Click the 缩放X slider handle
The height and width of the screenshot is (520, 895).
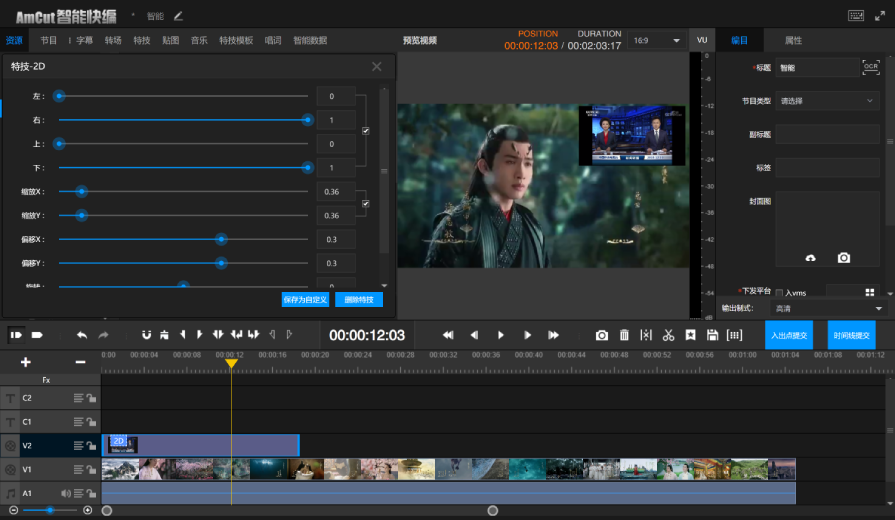[82, 192]
